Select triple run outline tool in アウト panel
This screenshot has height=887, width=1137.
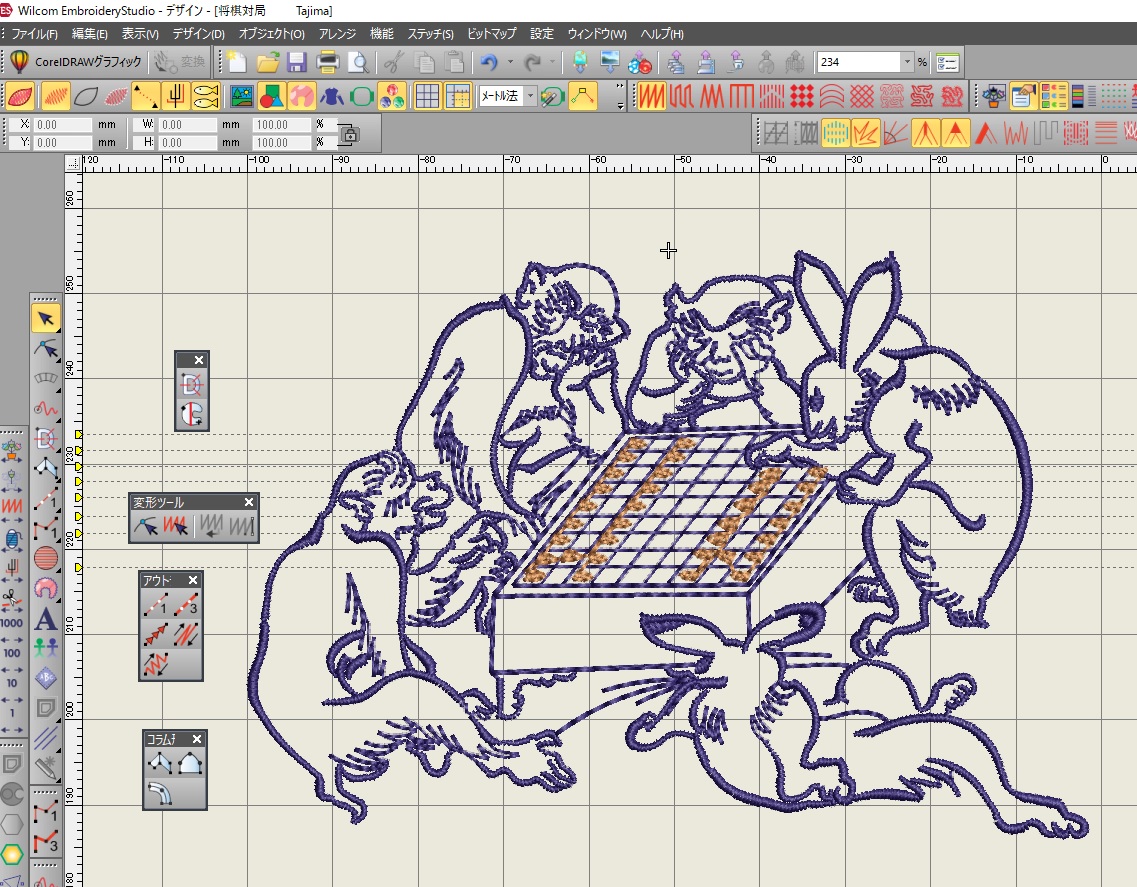(186, 603)
